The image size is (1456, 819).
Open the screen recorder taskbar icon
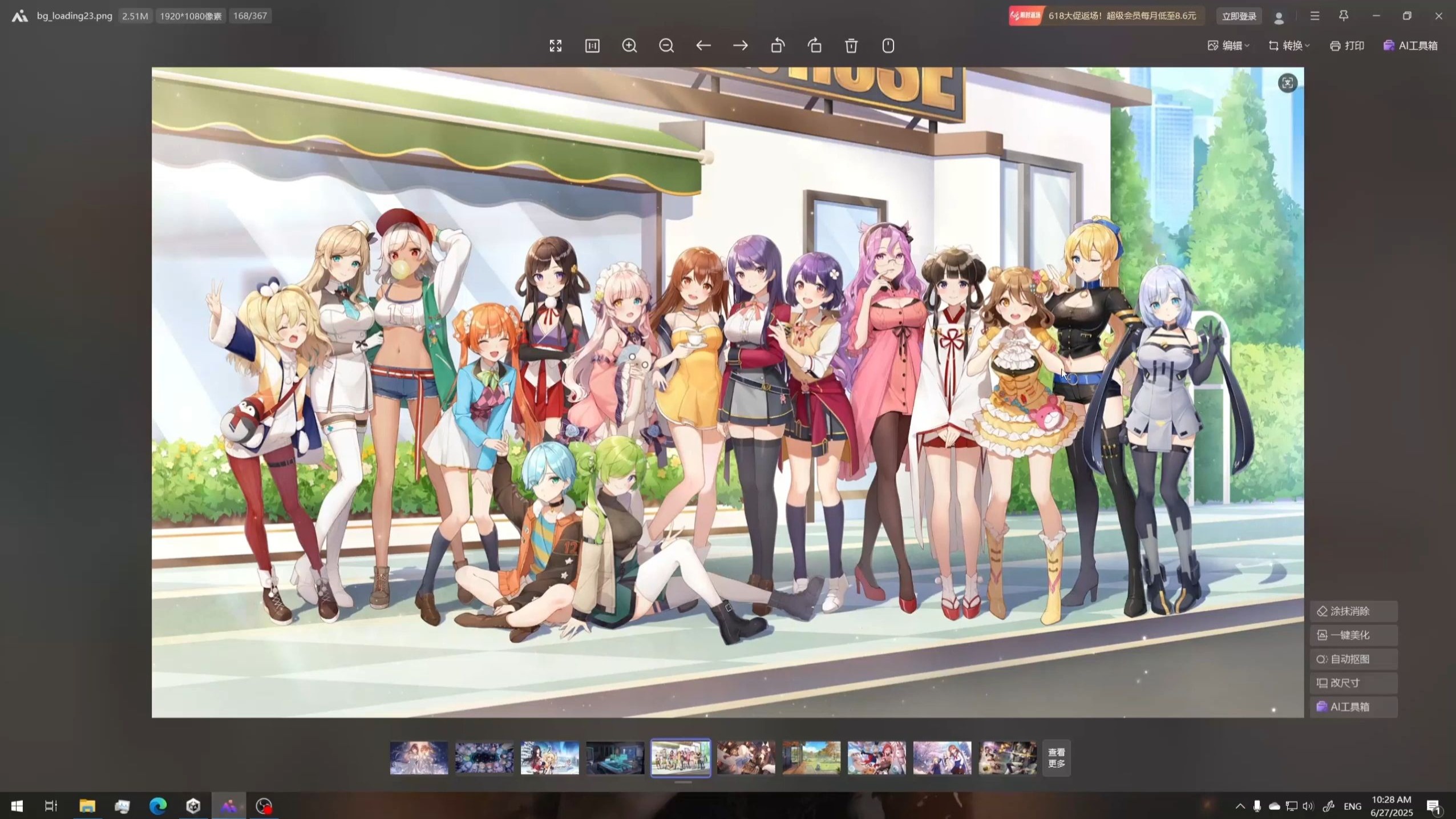[264, 806]
